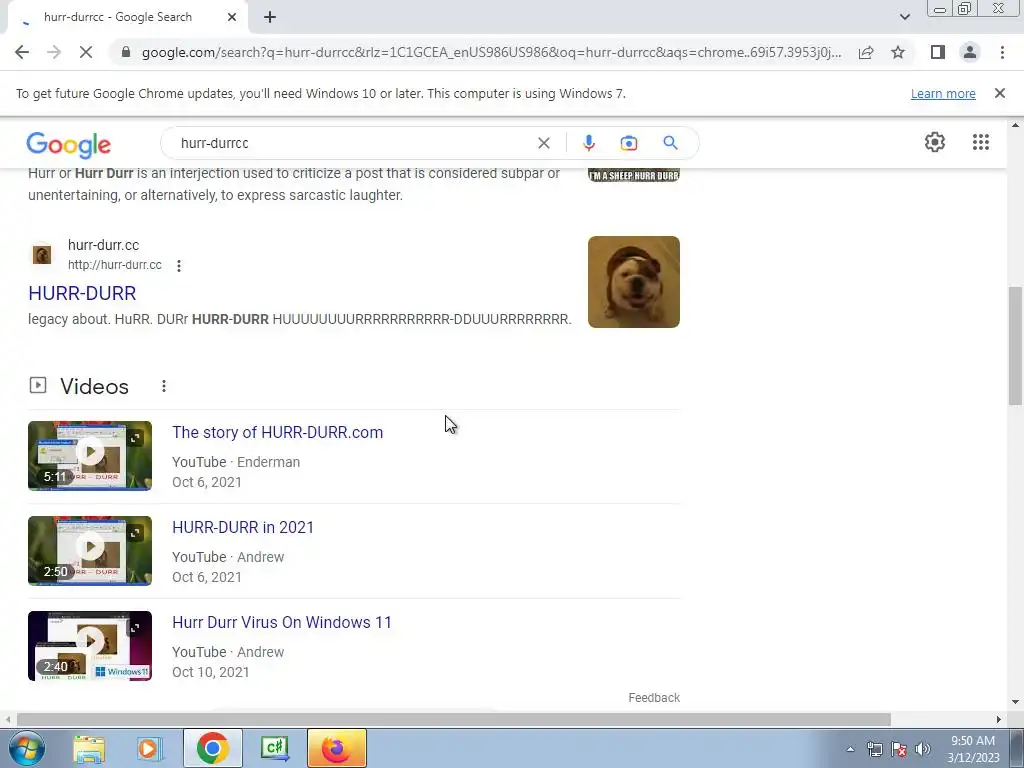1024x768 pixels.
Task: Click the address bar URL
Action: [x=491, y=52]
